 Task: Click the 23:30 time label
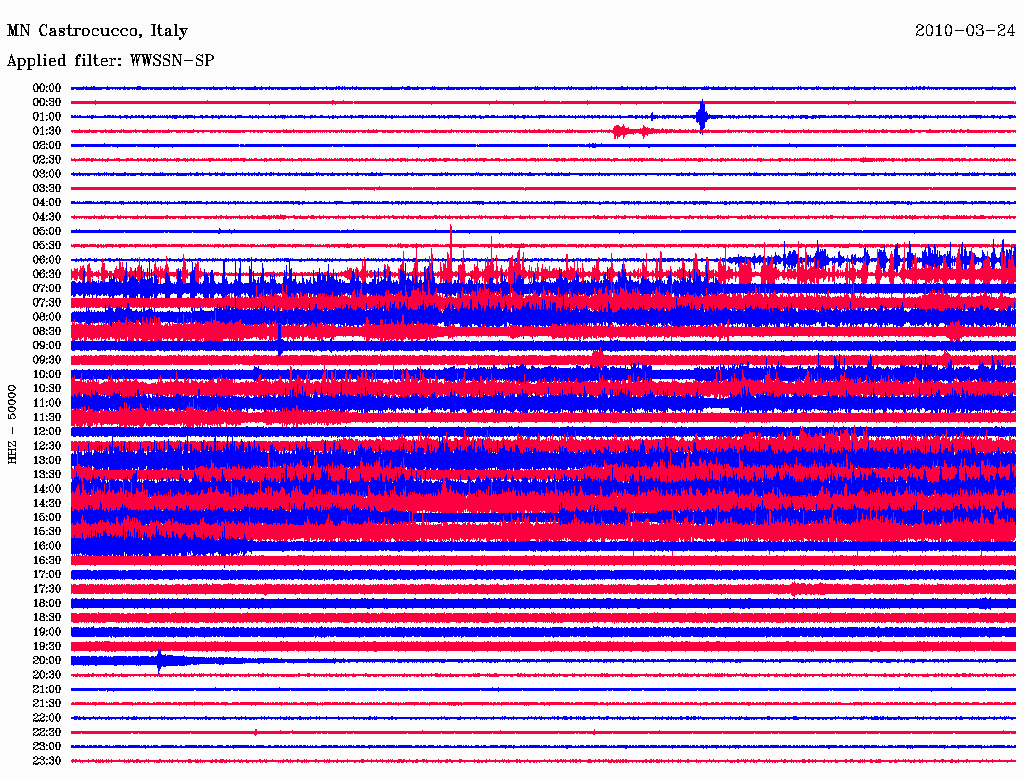tap(47, 761)
